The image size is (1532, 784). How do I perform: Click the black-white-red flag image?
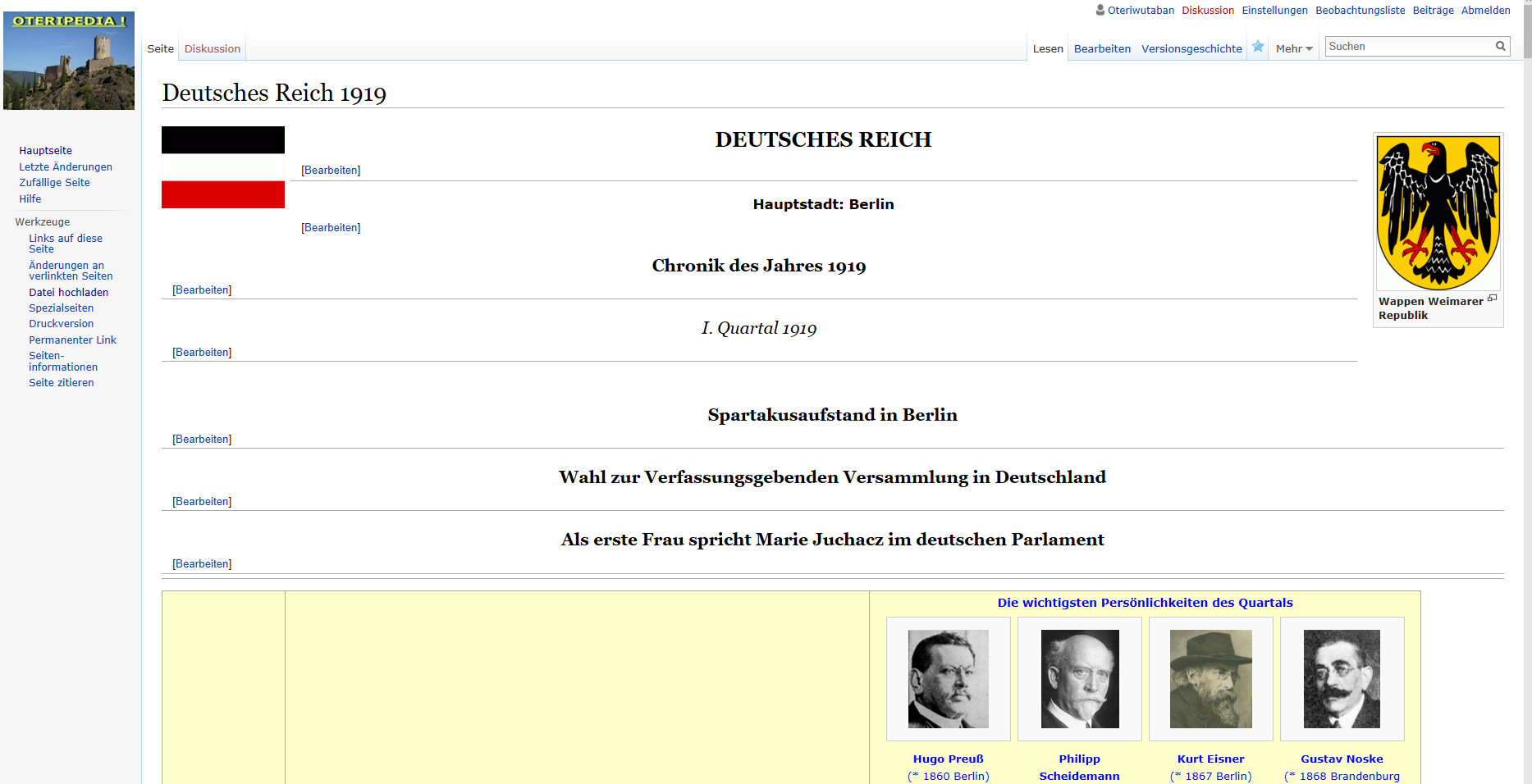click(223, 167)
